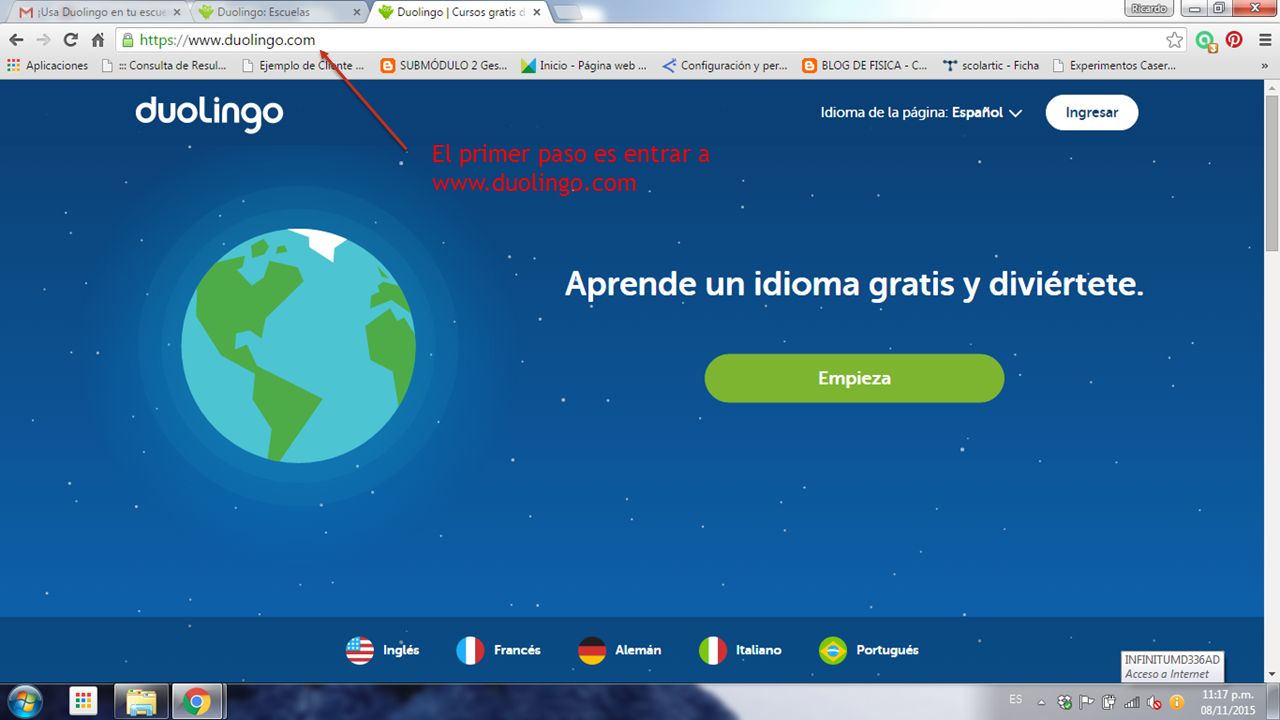
Task: Click the green extension icon beside the star
Action: pyautogui.click(x=1206, y=40)
